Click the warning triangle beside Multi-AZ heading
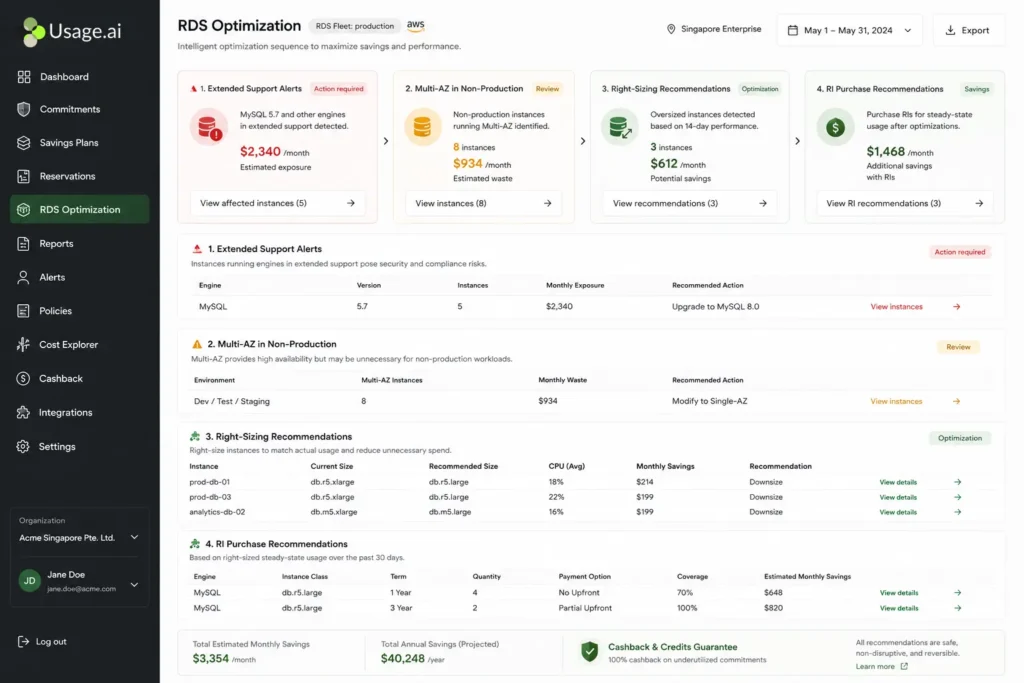The image size is (1024, 683). (197, 344)
